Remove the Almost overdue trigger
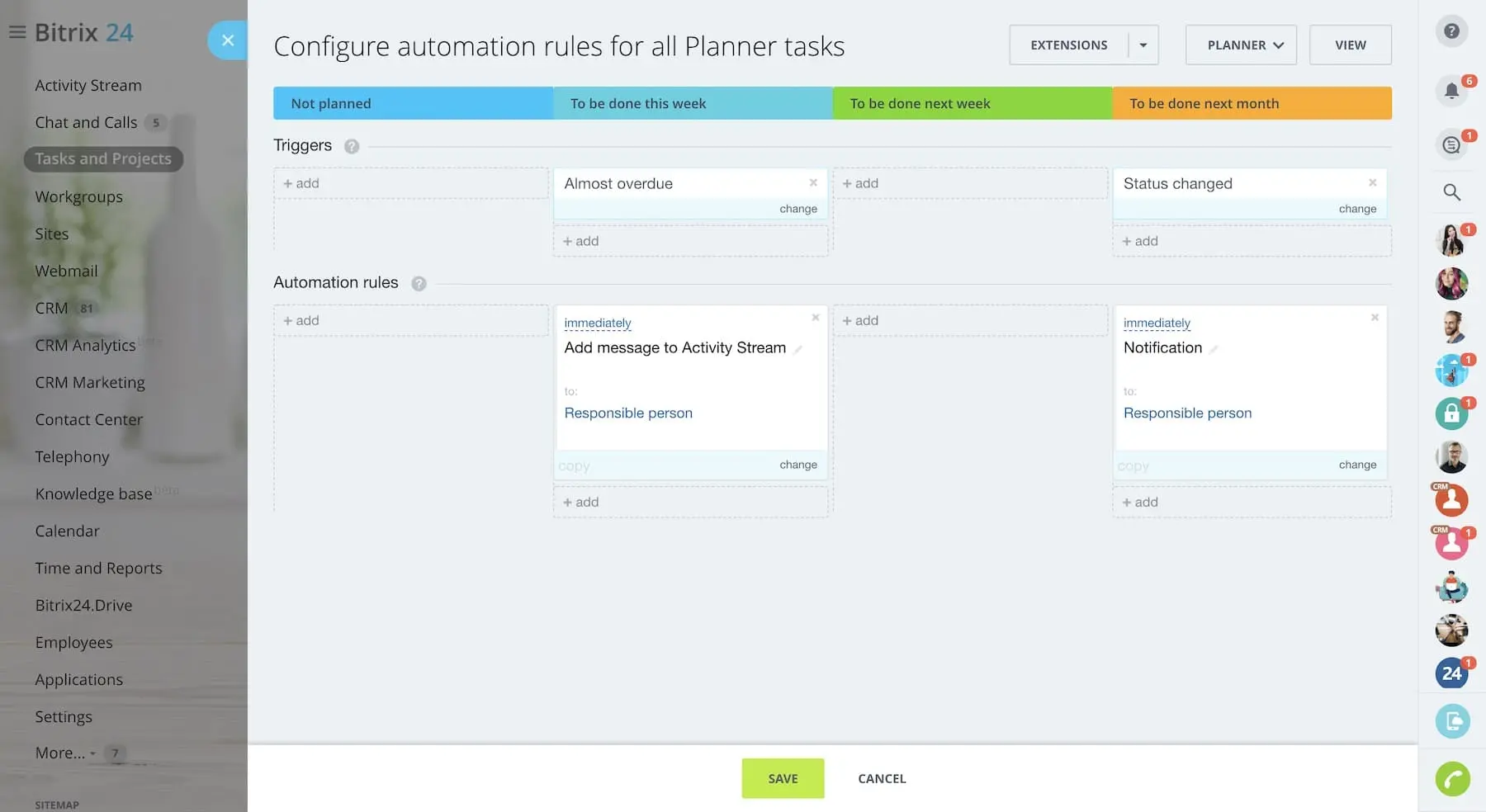Screen dimensions: 1486x812 [813, 182]
